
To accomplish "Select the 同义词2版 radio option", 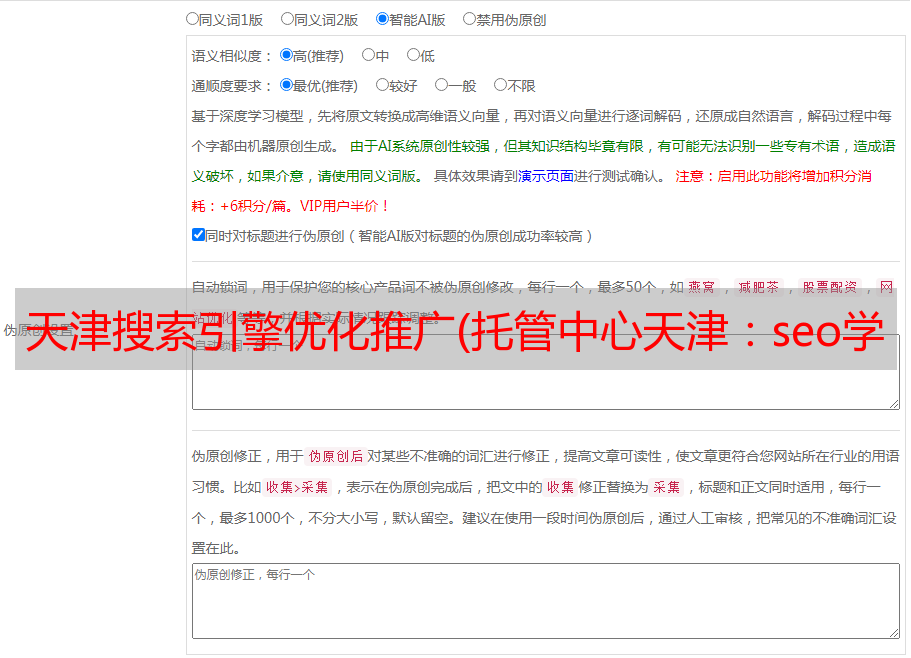I will pyautogui.click(x=287, y=19).
